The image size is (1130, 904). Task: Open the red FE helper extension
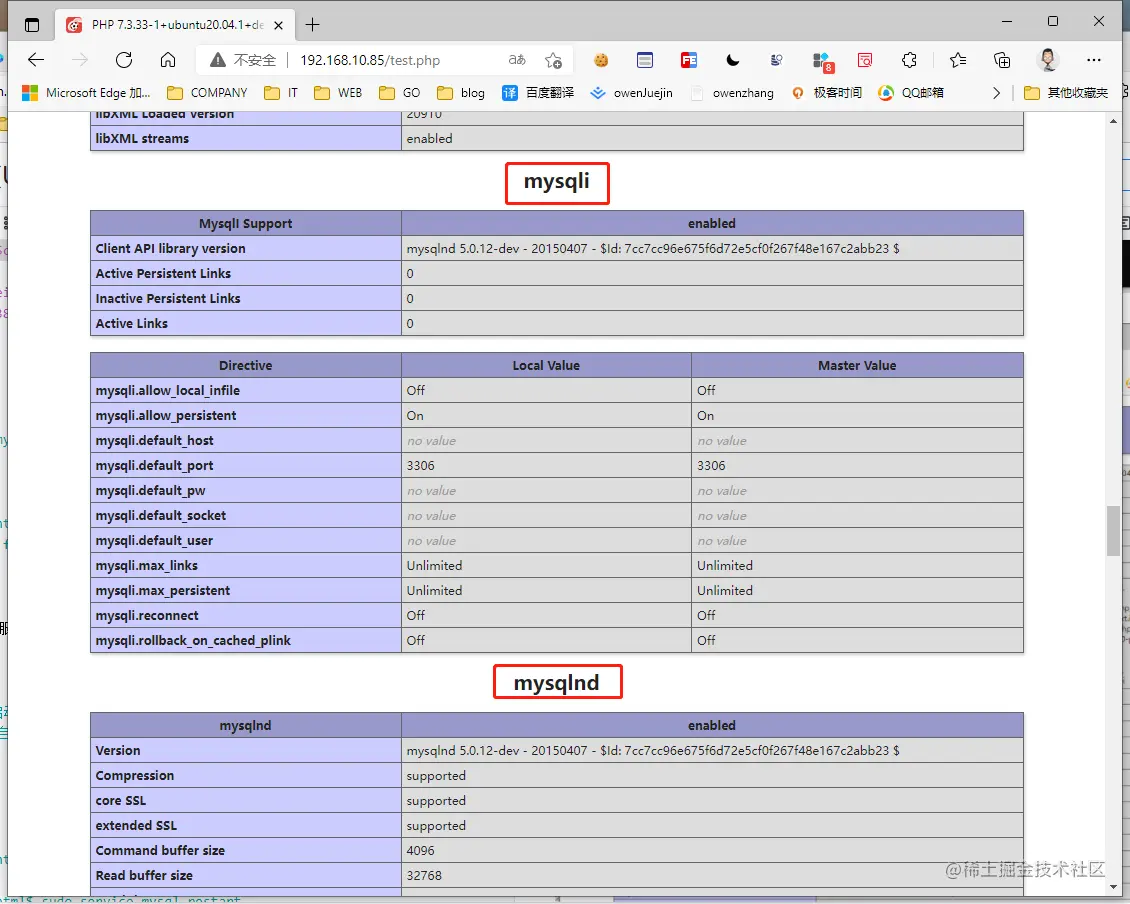(689, 60)
